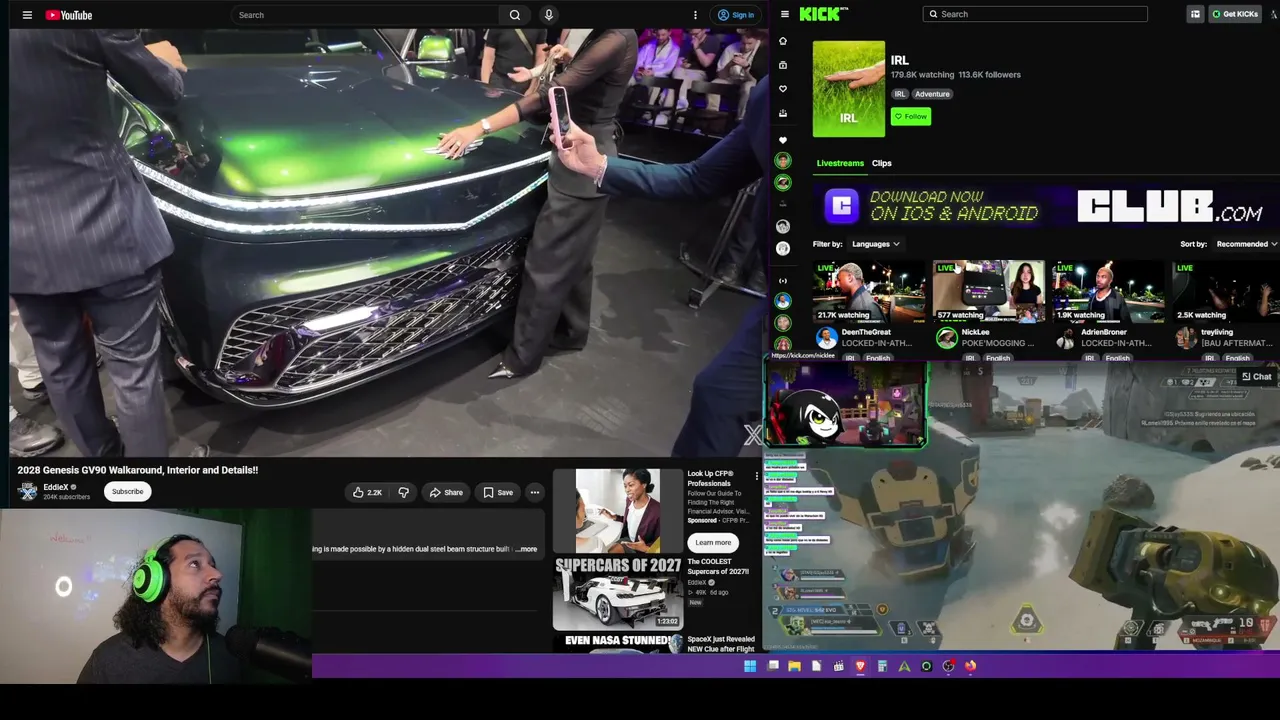Screen dimensions: 1280x720
Task: Open treyliving's live stream thumbnail
Action: [x=1225, y=291]
